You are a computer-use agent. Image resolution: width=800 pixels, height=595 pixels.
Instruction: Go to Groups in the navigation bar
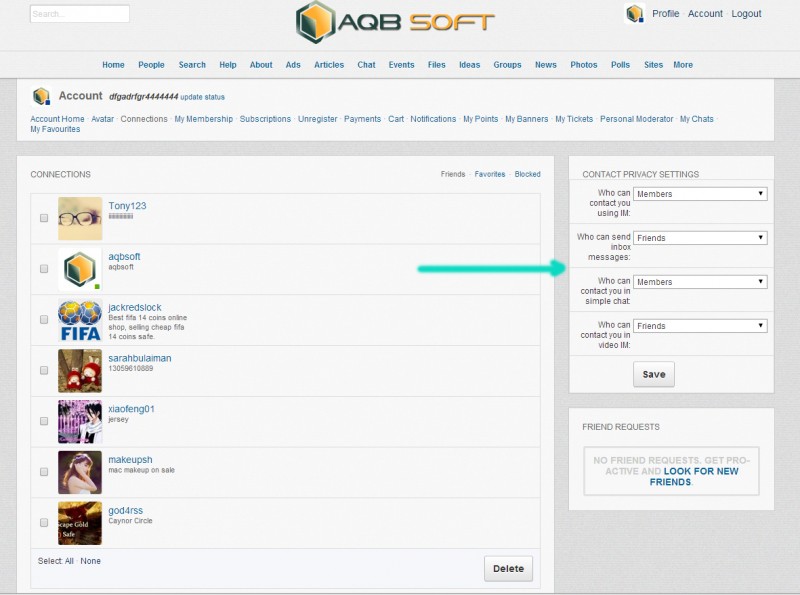[507, 65]
